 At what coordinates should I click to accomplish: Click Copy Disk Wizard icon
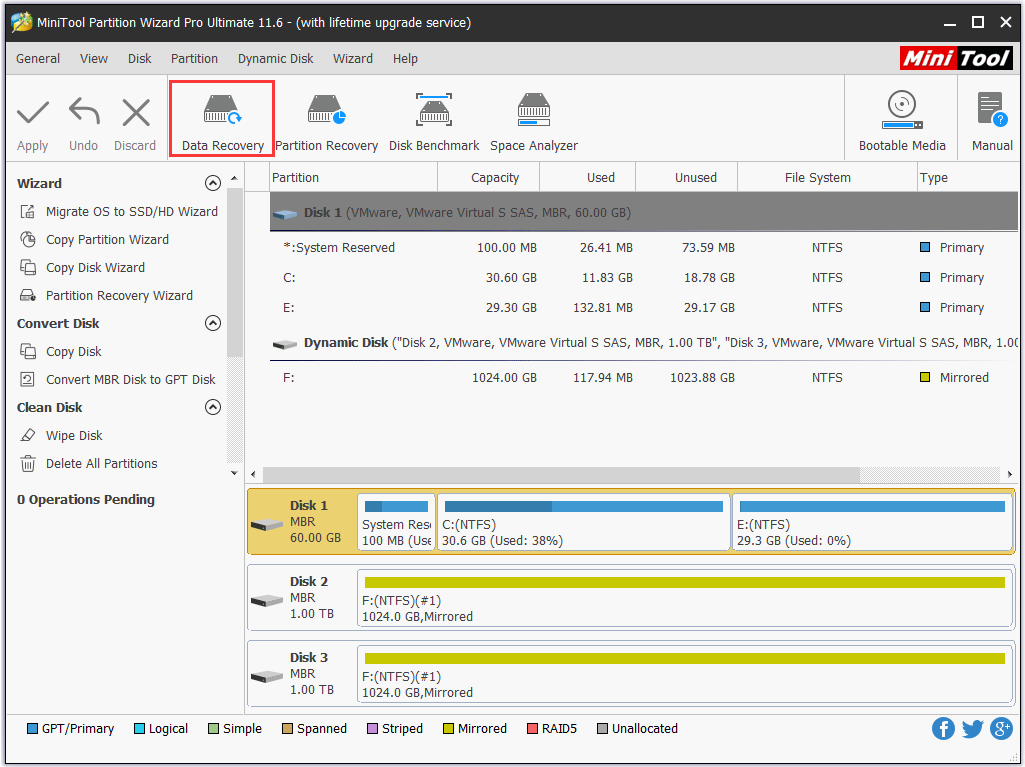(x=27, y=267)
